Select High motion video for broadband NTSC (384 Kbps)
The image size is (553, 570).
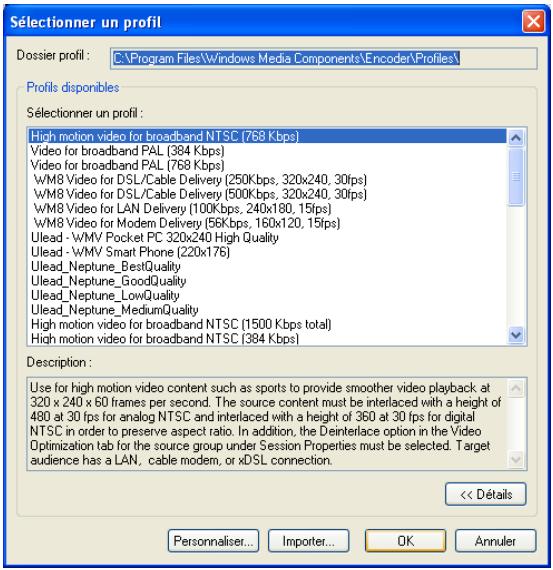tap(267, 338)
